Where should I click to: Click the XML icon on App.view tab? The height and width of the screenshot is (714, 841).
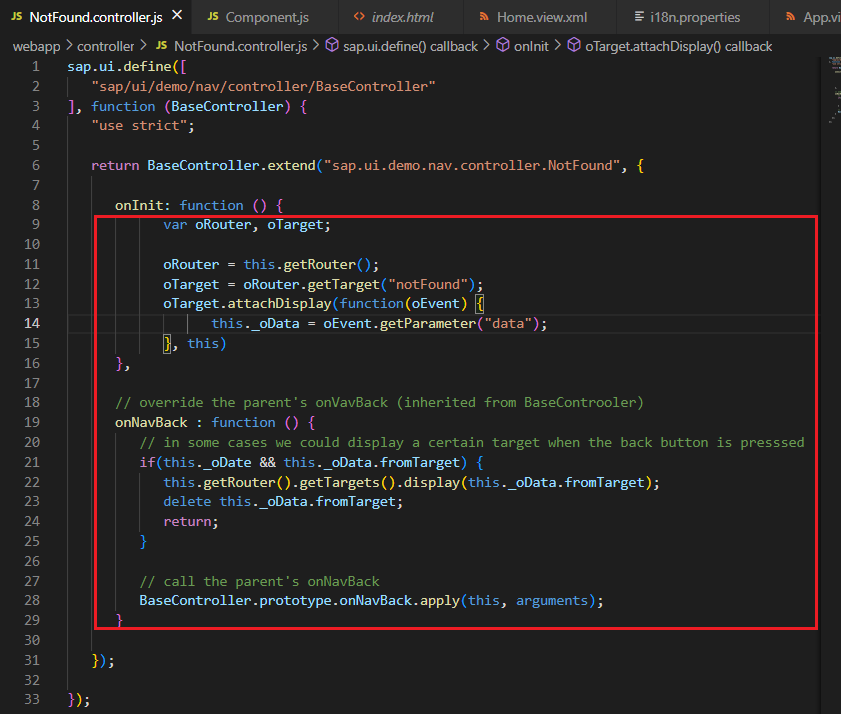pyautogui.click(x=791, y=17)
